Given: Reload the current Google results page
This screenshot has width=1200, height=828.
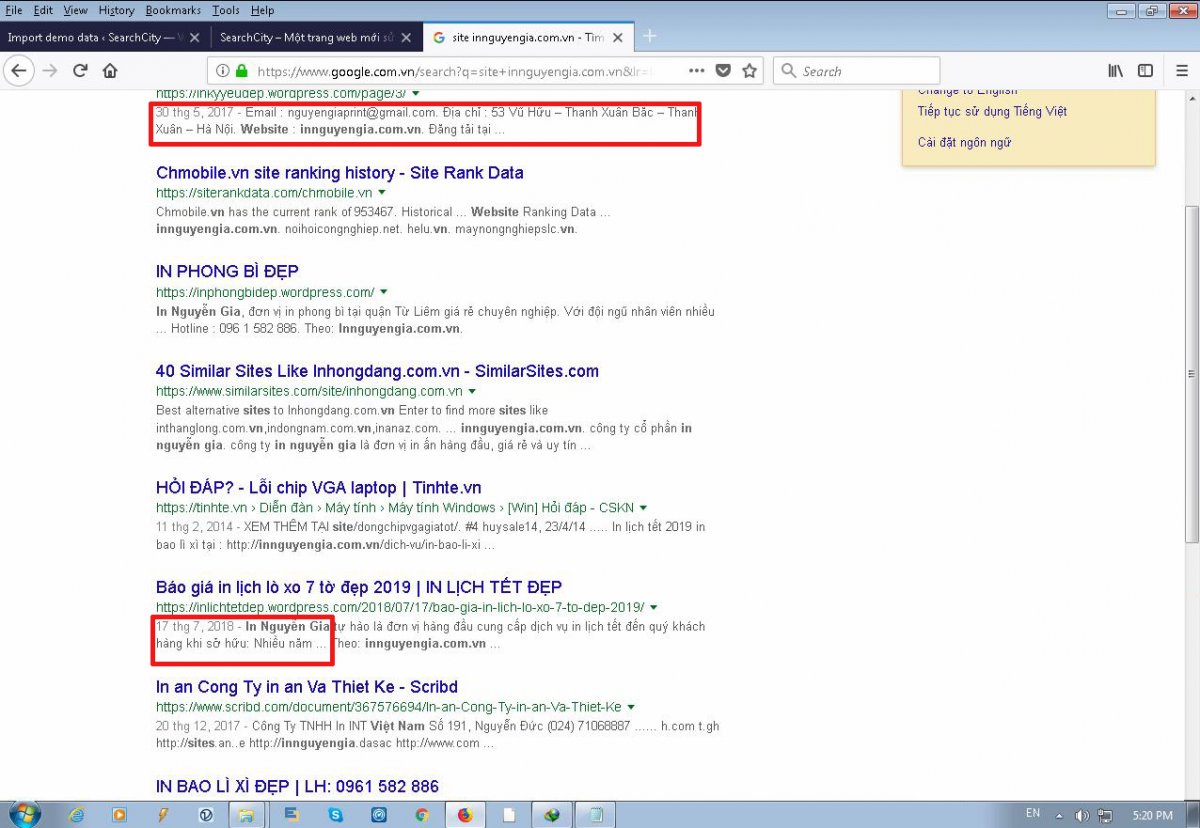Looking at the screenshot, I should point(80,71).
